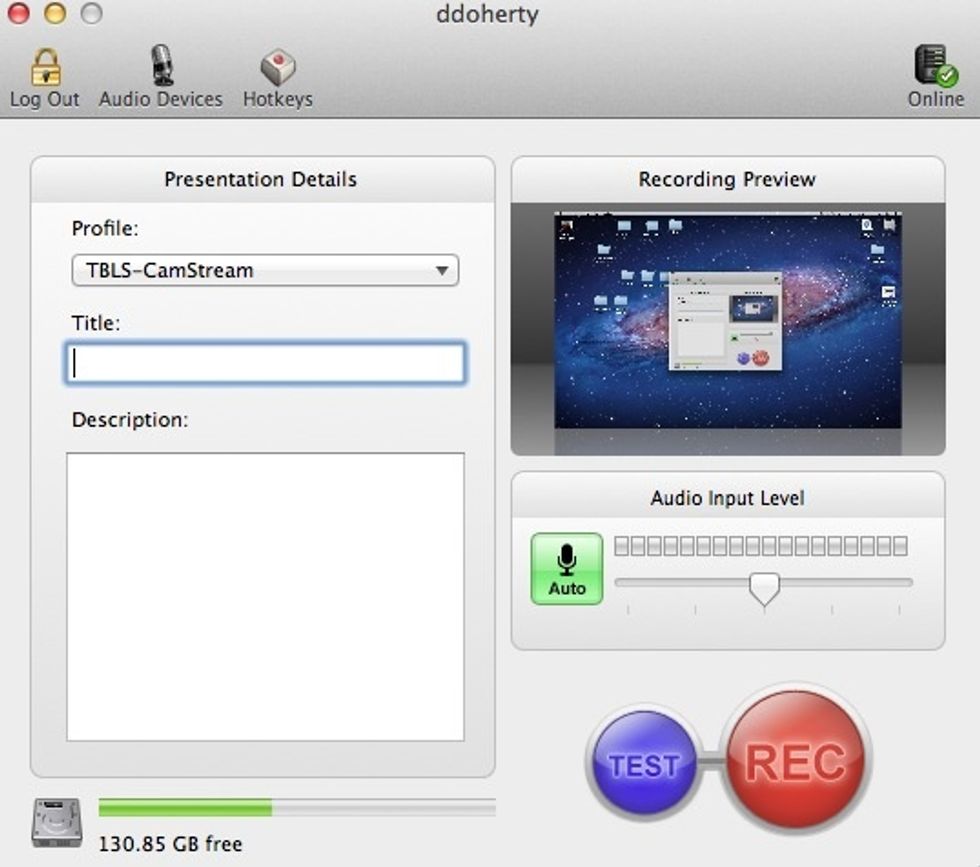Start recording with the red REC button
The width and height of the screenshot is (980, 867).
pyautogui.click(x=795, y=764)
